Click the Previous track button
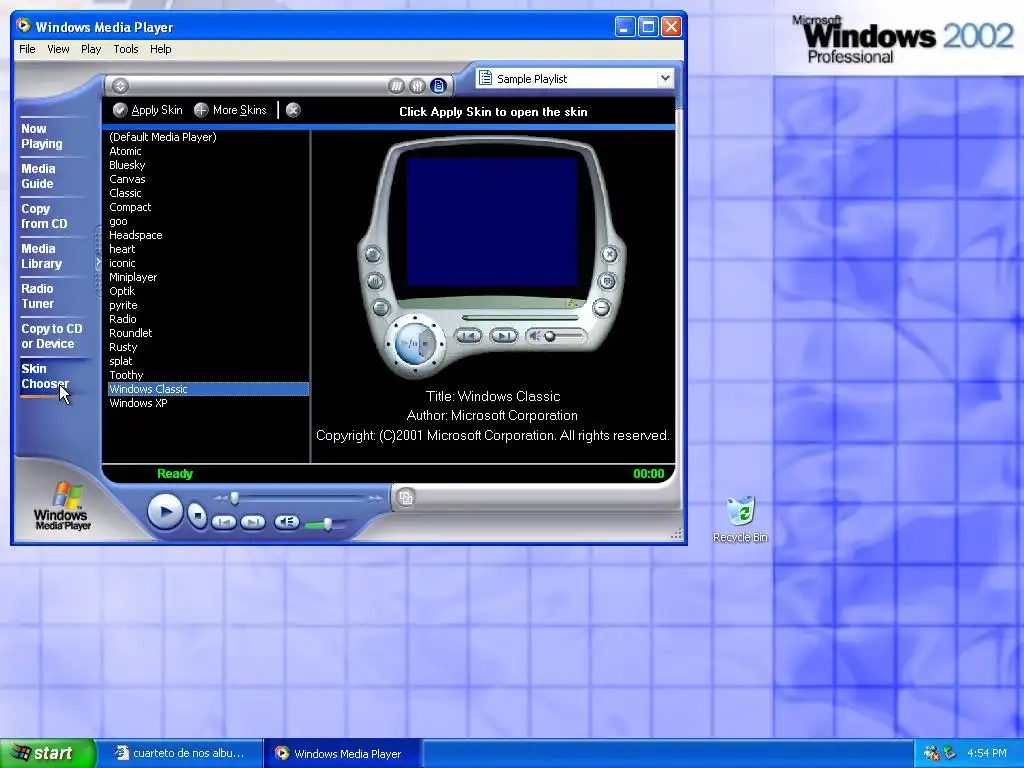This screenshot has width=1024, height=768. (x=223, y=522)
